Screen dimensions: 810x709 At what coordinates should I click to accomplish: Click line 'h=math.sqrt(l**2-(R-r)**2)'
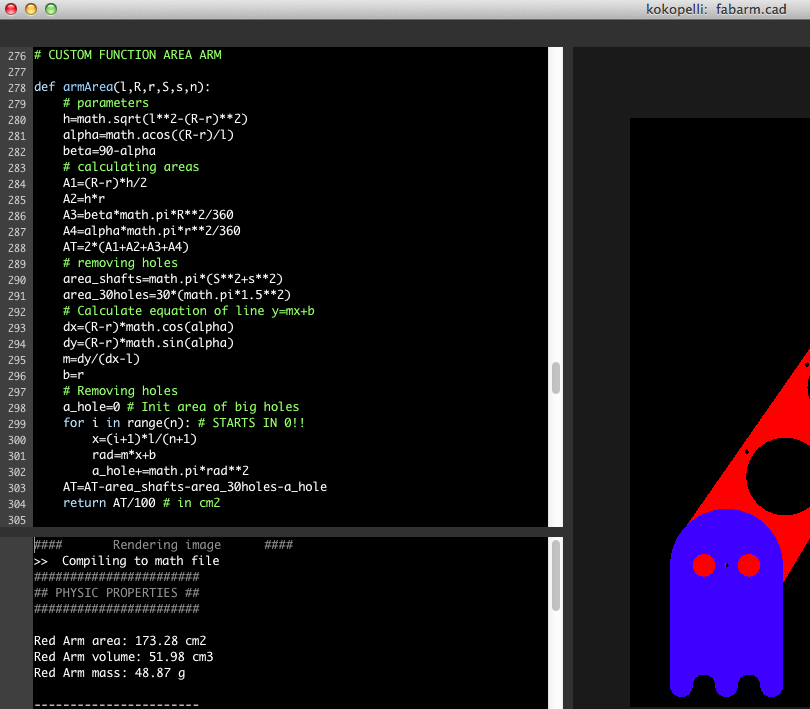(x=155, y=119)
